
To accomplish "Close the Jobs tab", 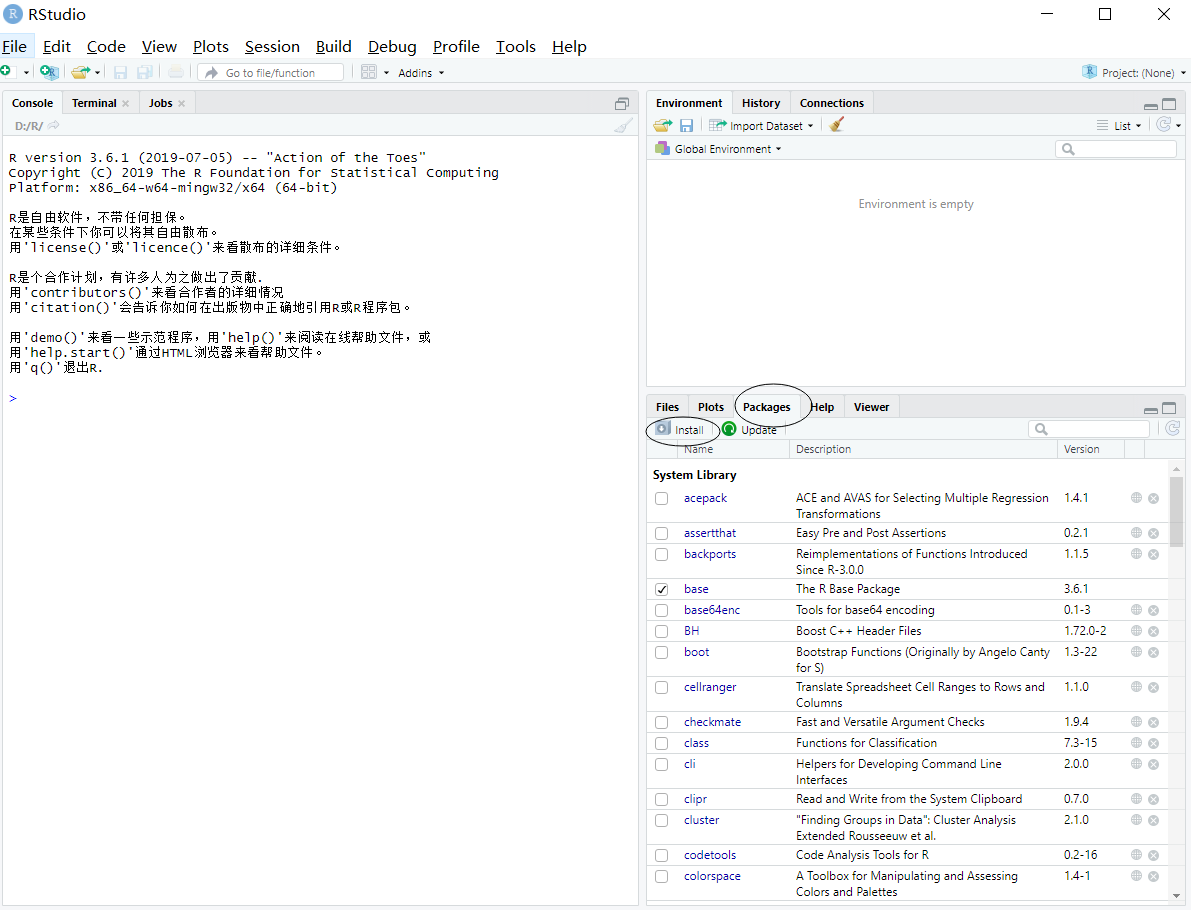I will [x=182, y=103].
